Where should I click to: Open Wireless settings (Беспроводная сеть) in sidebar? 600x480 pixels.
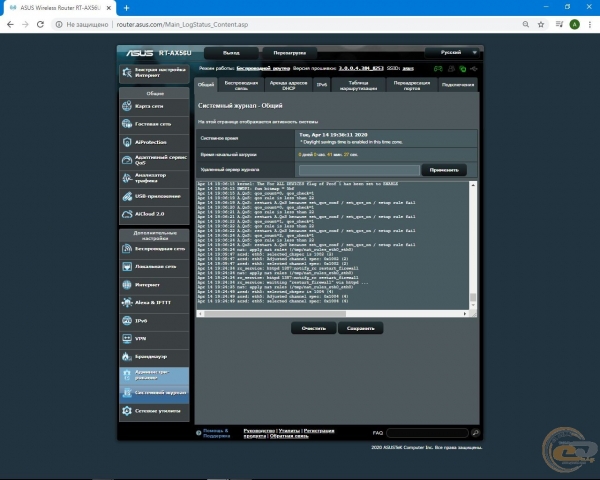point(154,249)
